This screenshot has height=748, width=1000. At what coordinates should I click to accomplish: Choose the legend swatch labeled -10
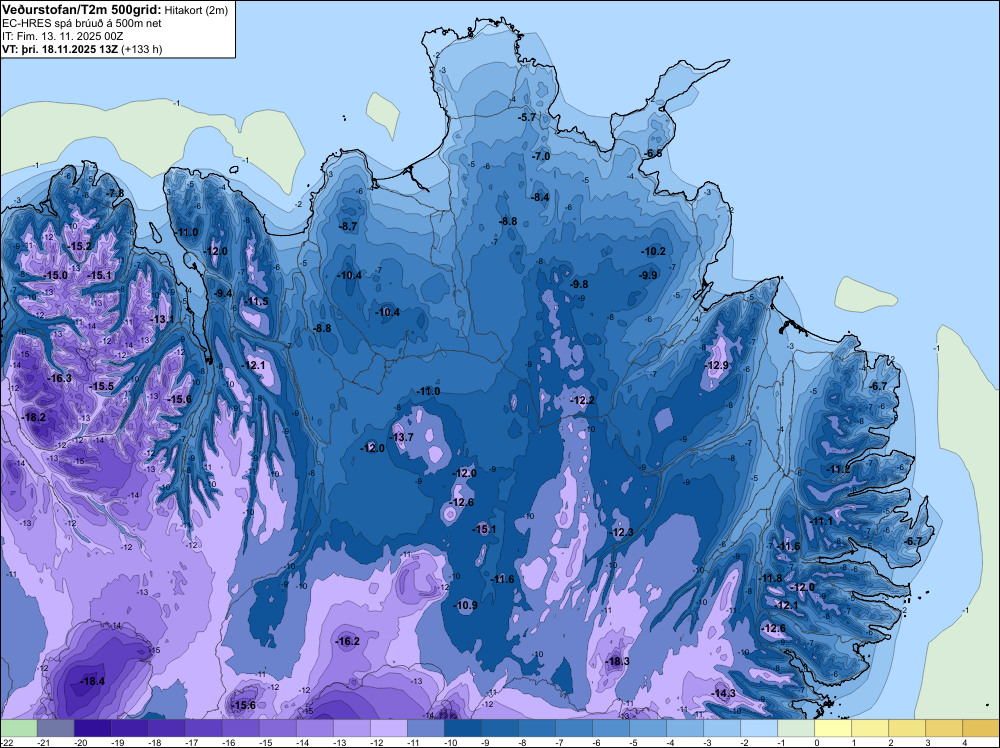(462, 728)
